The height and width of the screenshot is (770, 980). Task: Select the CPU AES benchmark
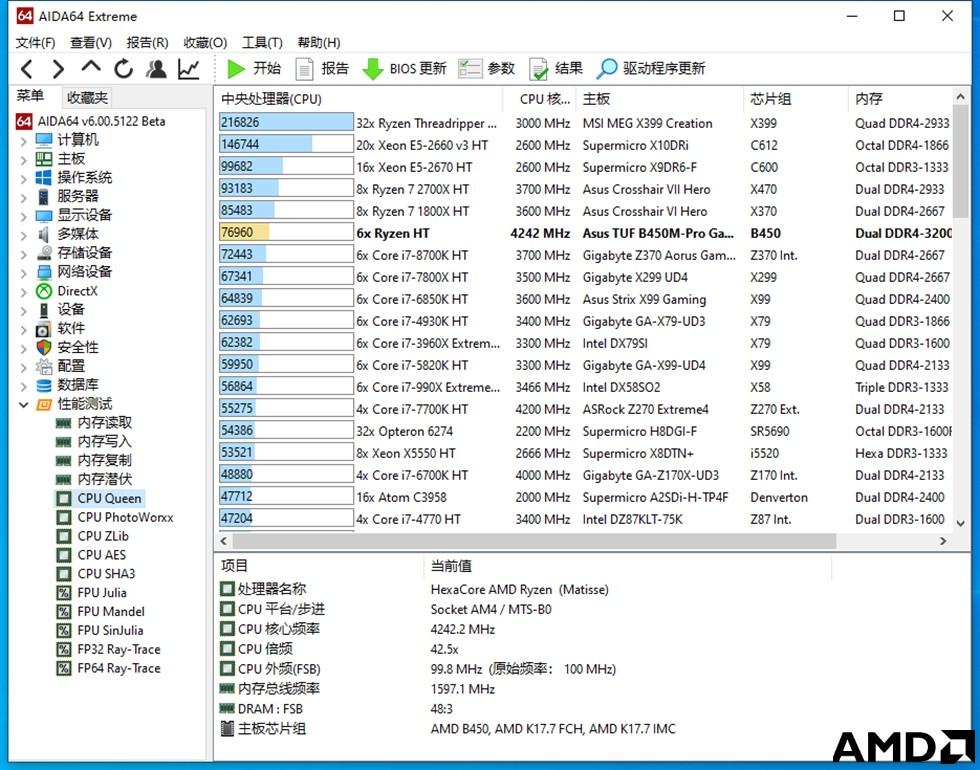coord(91,555)
